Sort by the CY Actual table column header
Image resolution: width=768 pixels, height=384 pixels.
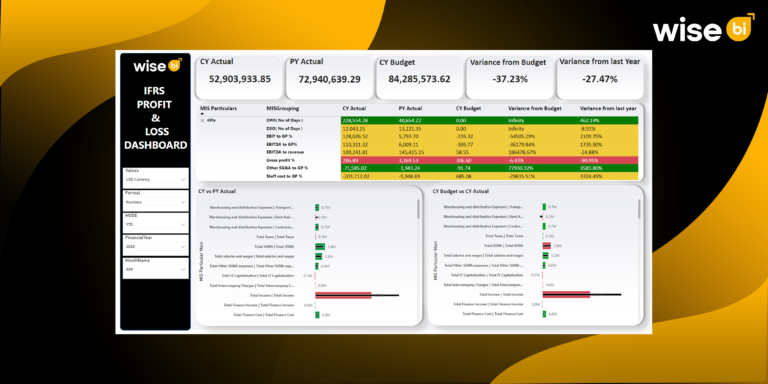(354, 108)
